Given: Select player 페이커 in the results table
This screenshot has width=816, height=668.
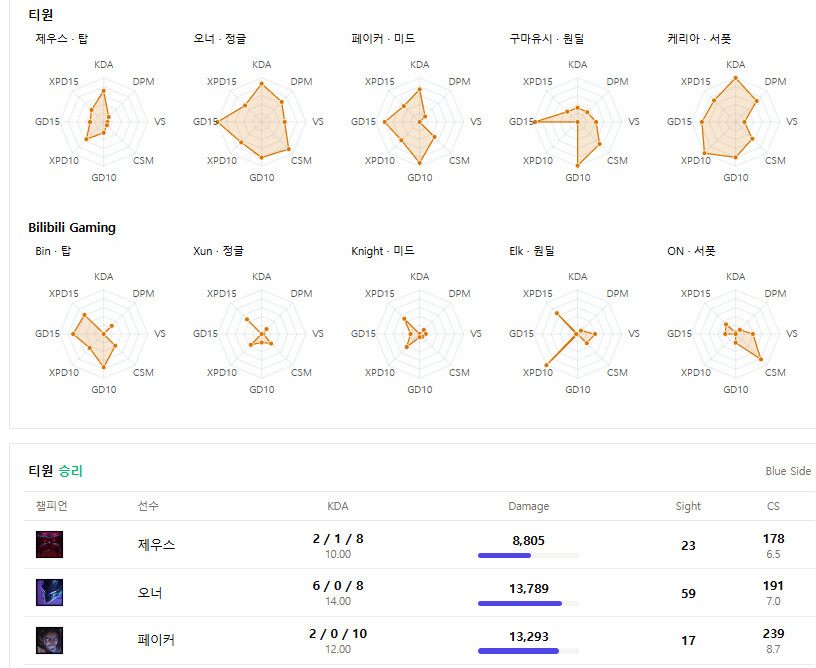Looking at the screenshot, I should click(x=156, y=640).
